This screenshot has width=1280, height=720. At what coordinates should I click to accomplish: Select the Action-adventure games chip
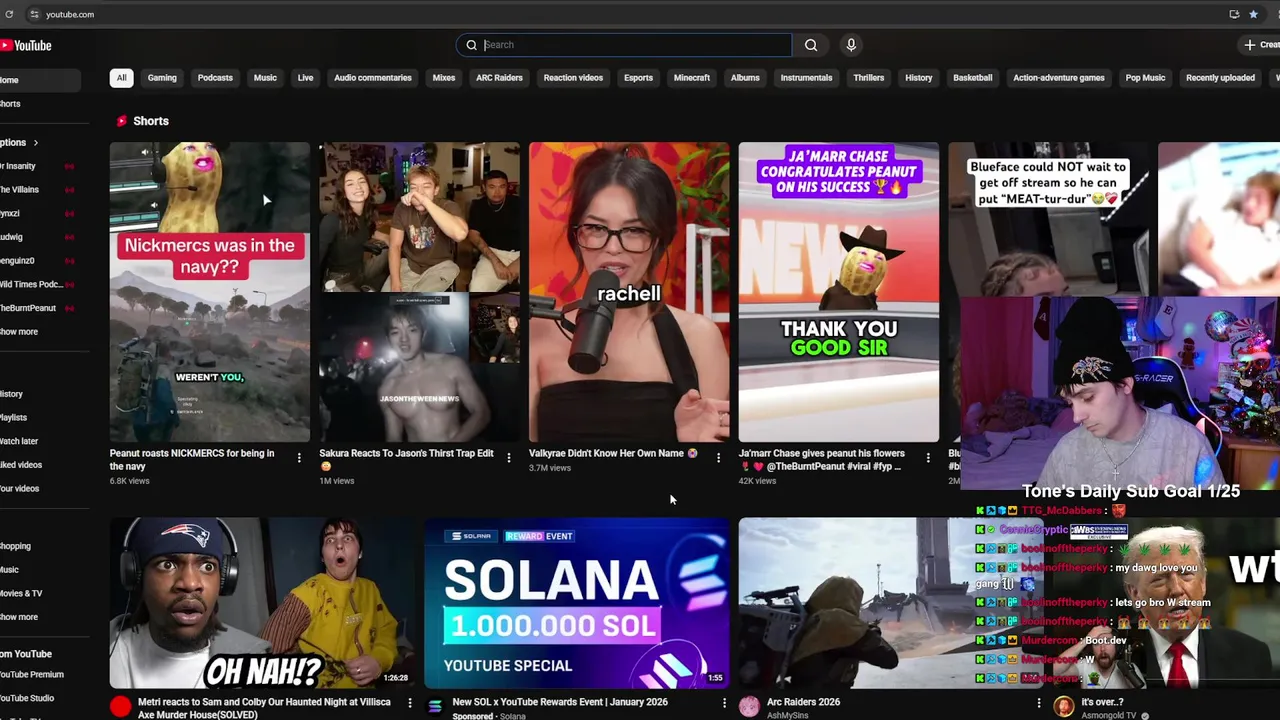(1059, 78)
